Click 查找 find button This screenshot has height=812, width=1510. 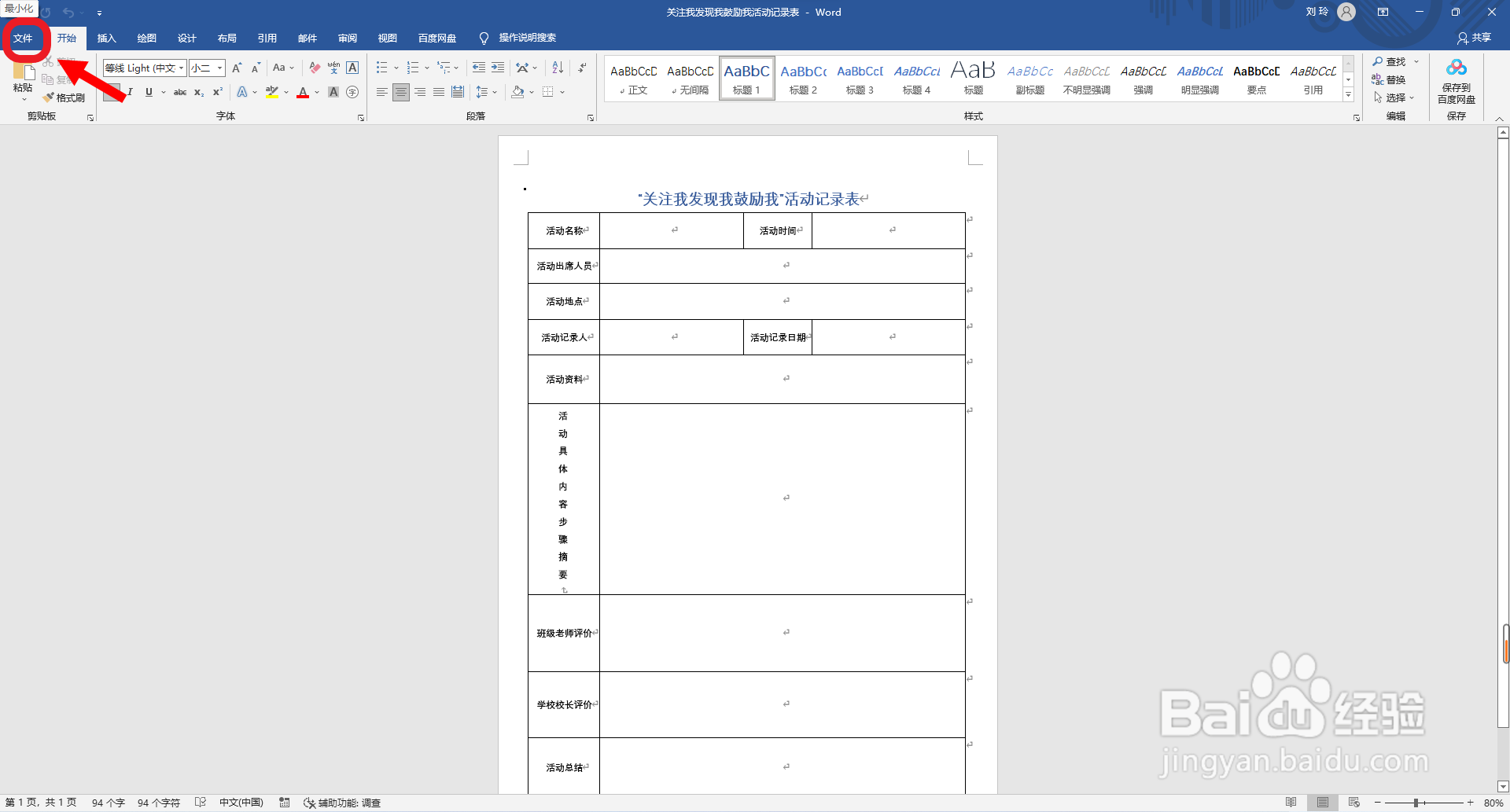click(1390, 61)
